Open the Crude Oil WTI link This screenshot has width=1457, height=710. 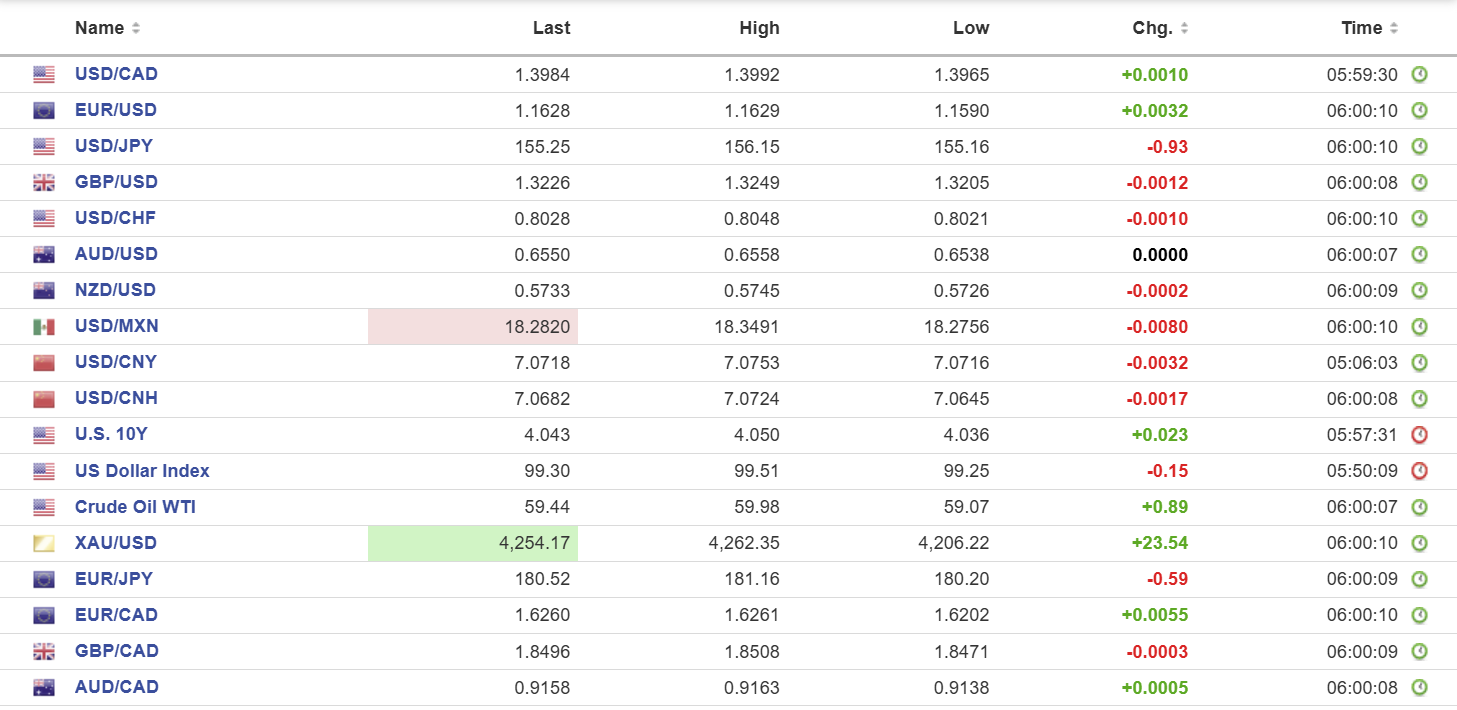135,507
